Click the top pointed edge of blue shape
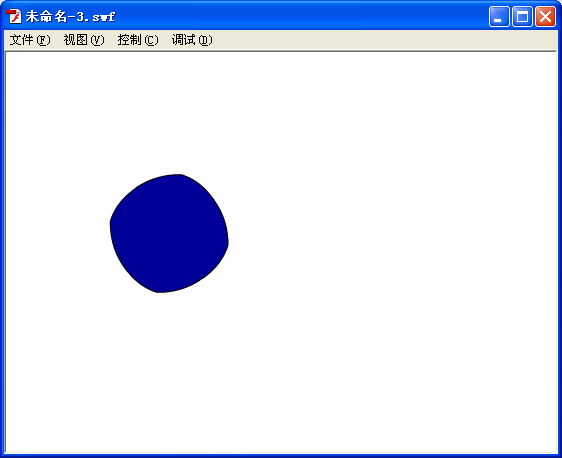Screen dimensions: 562x458 [x=181, y=175]
